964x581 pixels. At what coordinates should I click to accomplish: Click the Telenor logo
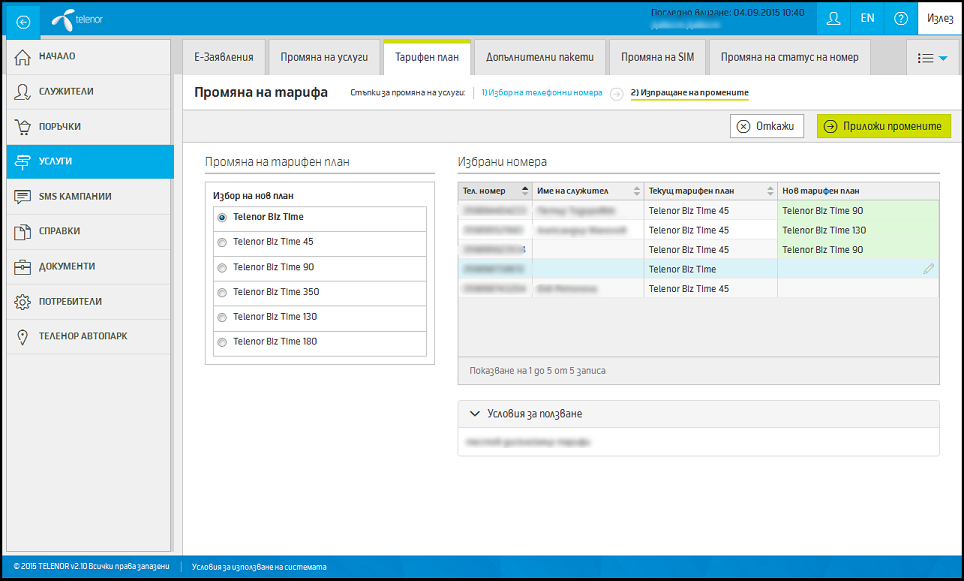(77, 20)
